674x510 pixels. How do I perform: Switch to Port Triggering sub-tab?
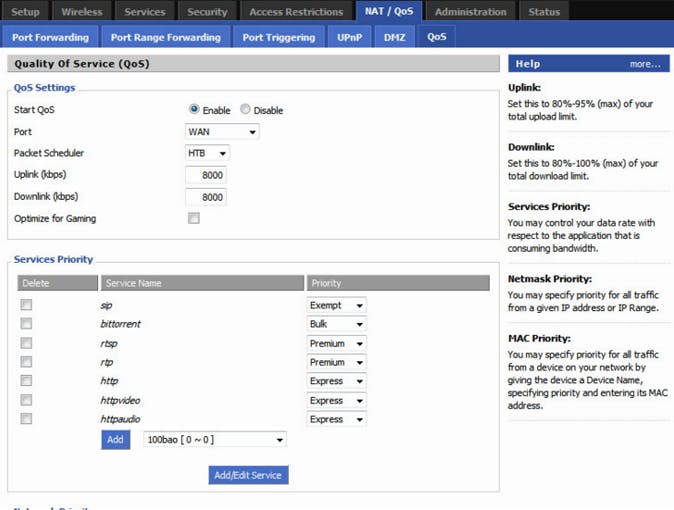pos(279,37)
